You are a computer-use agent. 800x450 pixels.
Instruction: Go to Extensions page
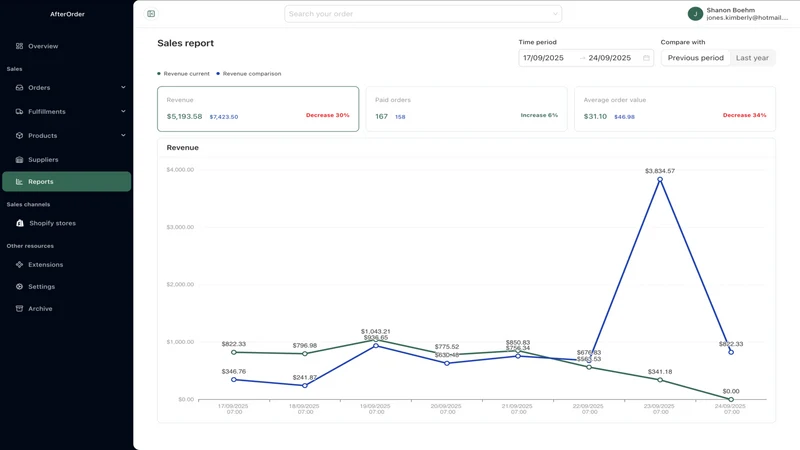66,265
